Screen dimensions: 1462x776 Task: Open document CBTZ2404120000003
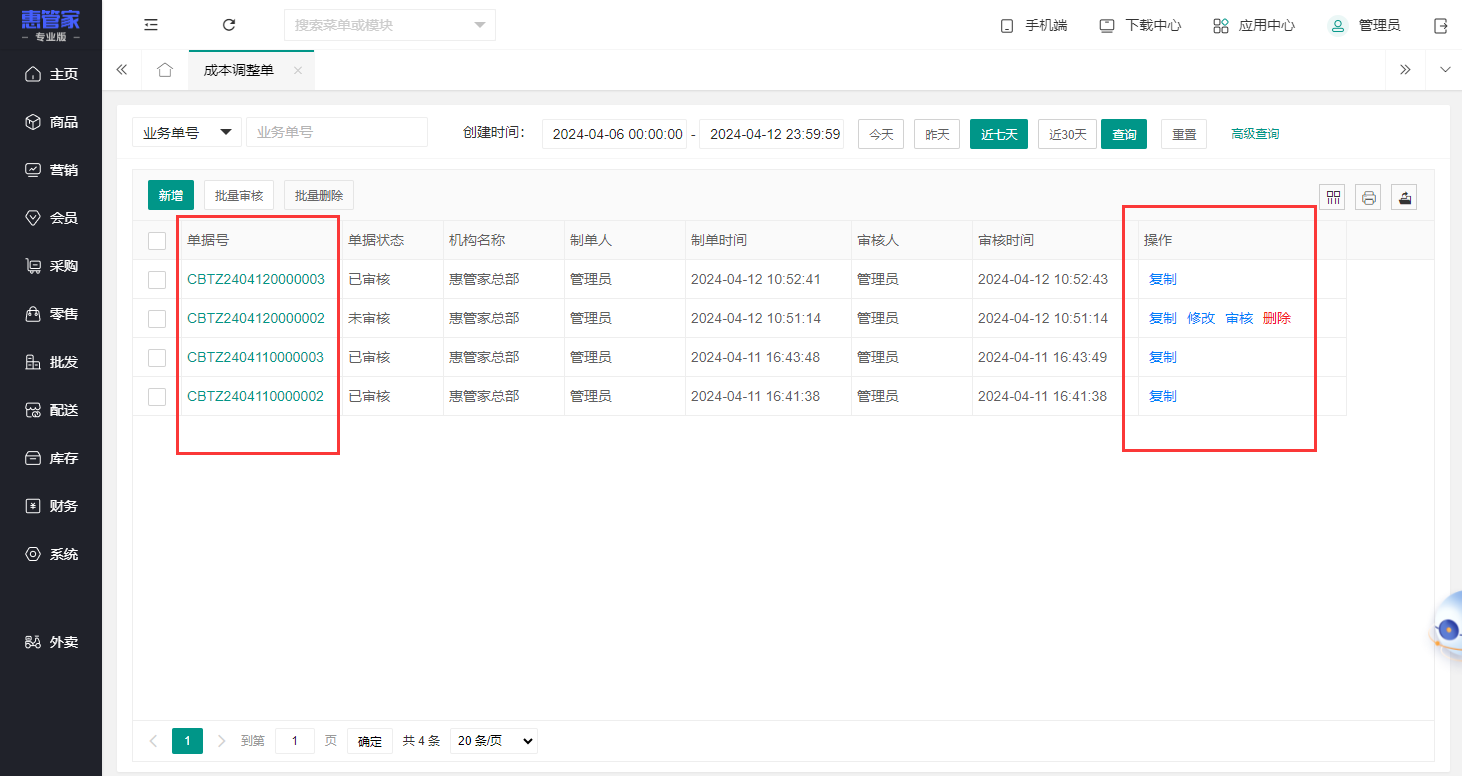[256, 279]
